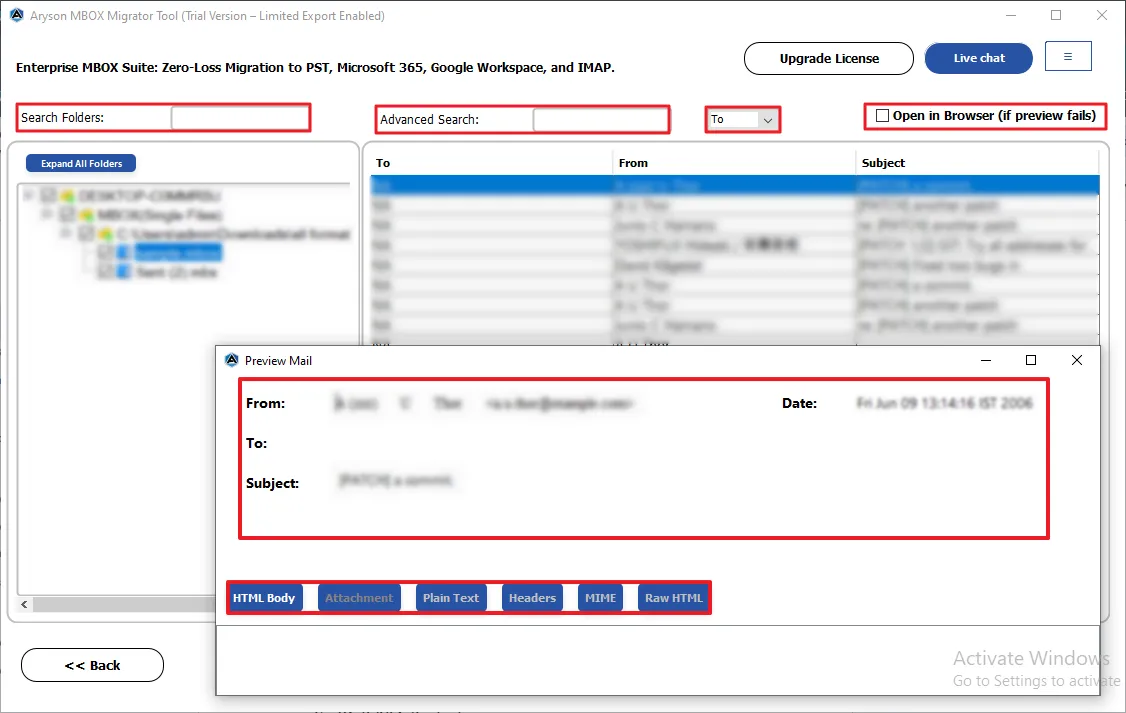Image resolution: width=1126 pixels, height=713 pixels.
Task: Sort by the Subject column header
Action: pos(977,163)
